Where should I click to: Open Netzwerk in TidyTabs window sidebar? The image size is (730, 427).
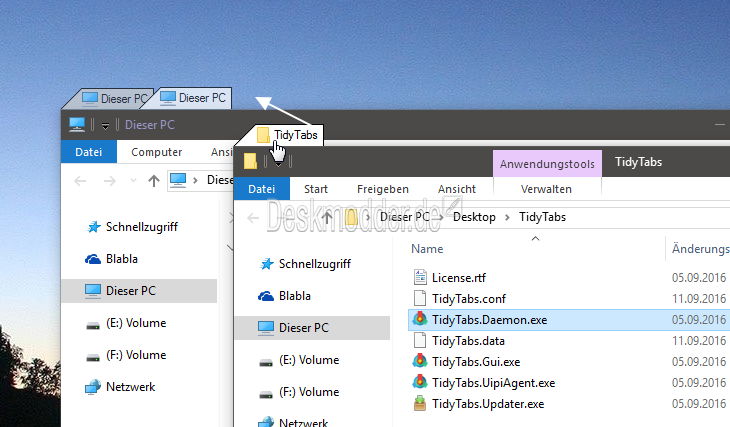pyautogui.click(x=303, y=422)
